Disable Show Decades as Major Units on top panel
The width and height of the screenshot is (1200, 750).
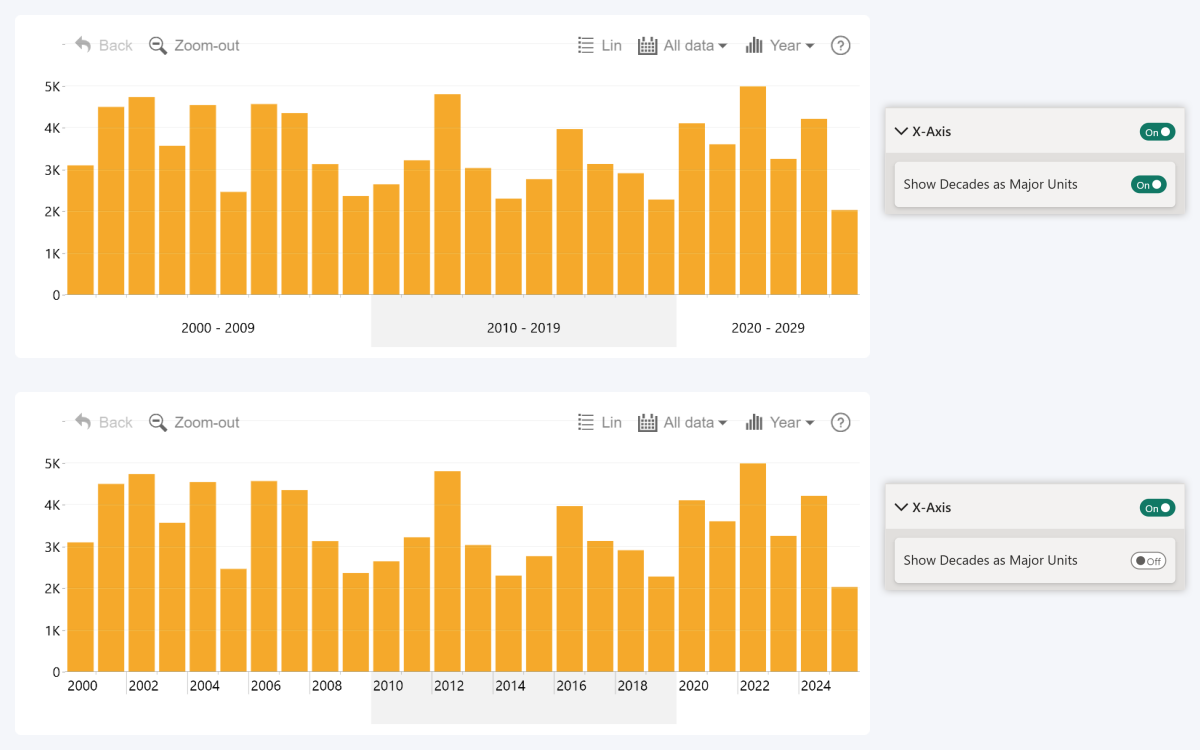(x=1149, y=184)
